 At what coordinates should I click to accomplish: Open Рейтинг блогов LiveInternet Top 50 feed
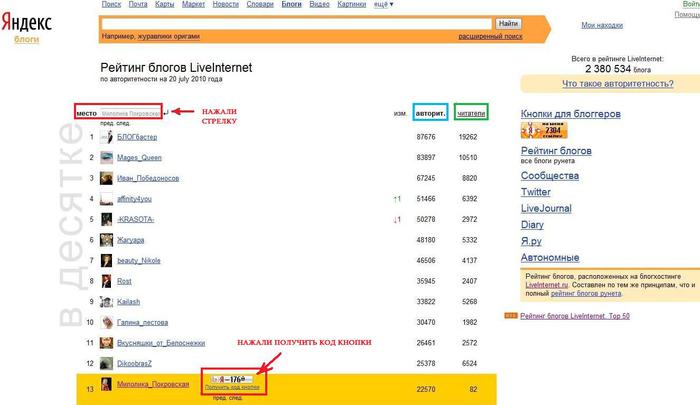[575, 316]
